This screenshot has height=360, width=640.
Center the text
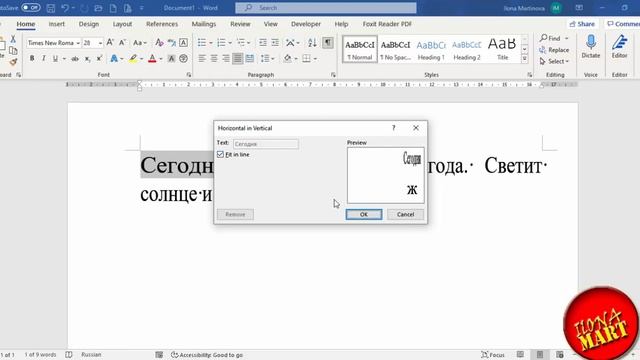[214, 59]
